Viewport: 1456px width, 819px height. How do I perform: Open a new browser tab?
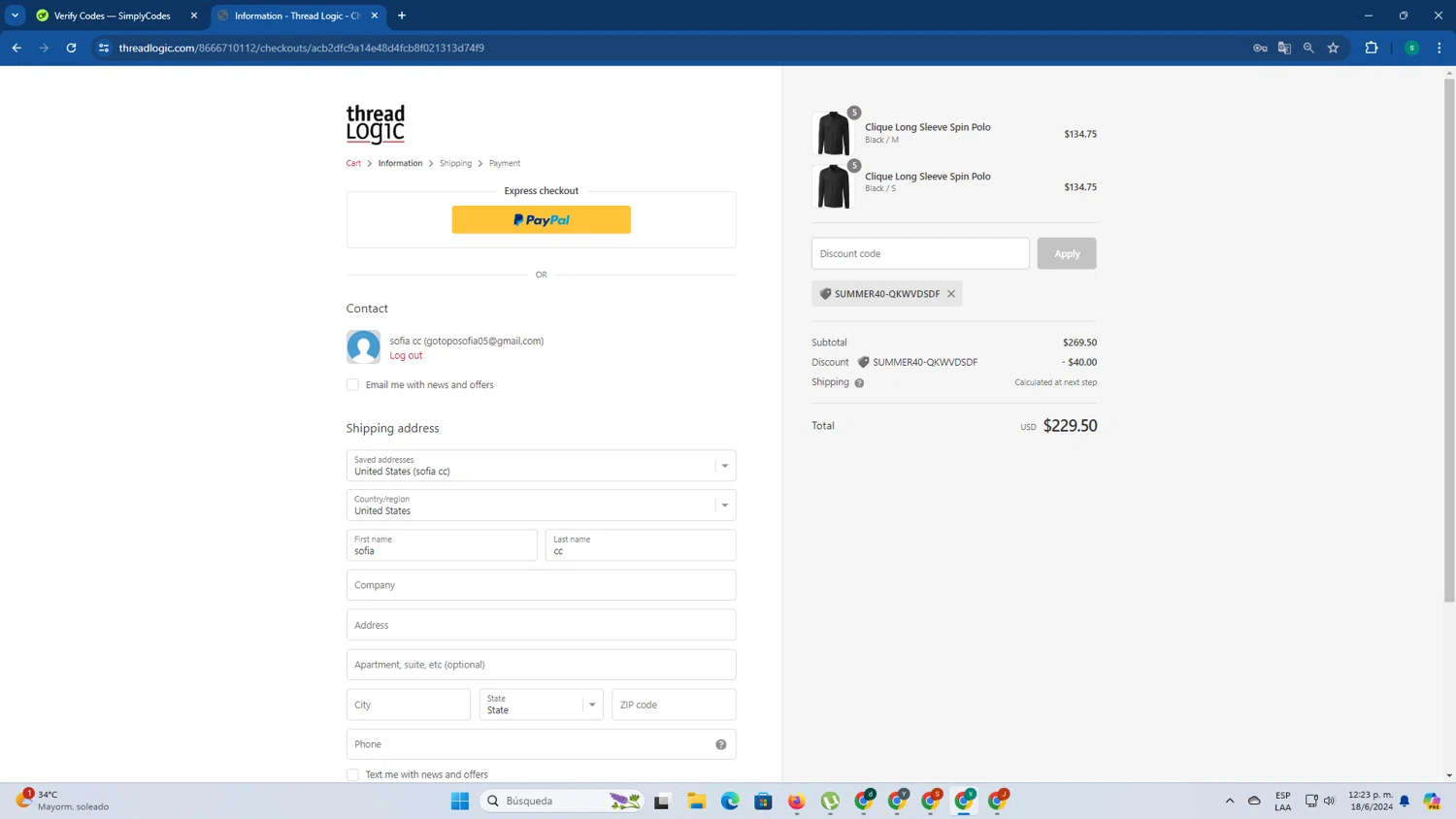402,16
